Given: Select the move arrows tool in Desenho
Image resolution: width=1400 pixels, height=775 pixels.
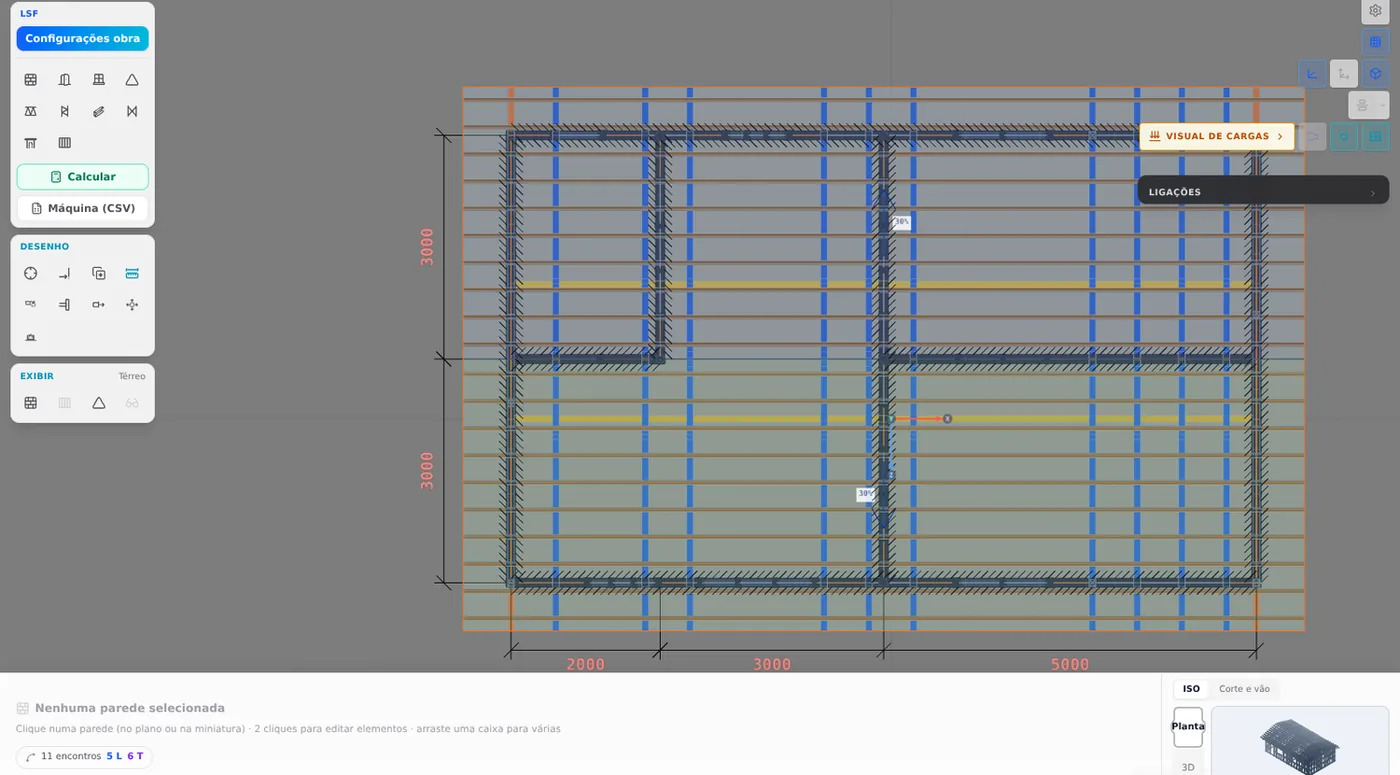Looking at the screenshot, I should (132, 304).
